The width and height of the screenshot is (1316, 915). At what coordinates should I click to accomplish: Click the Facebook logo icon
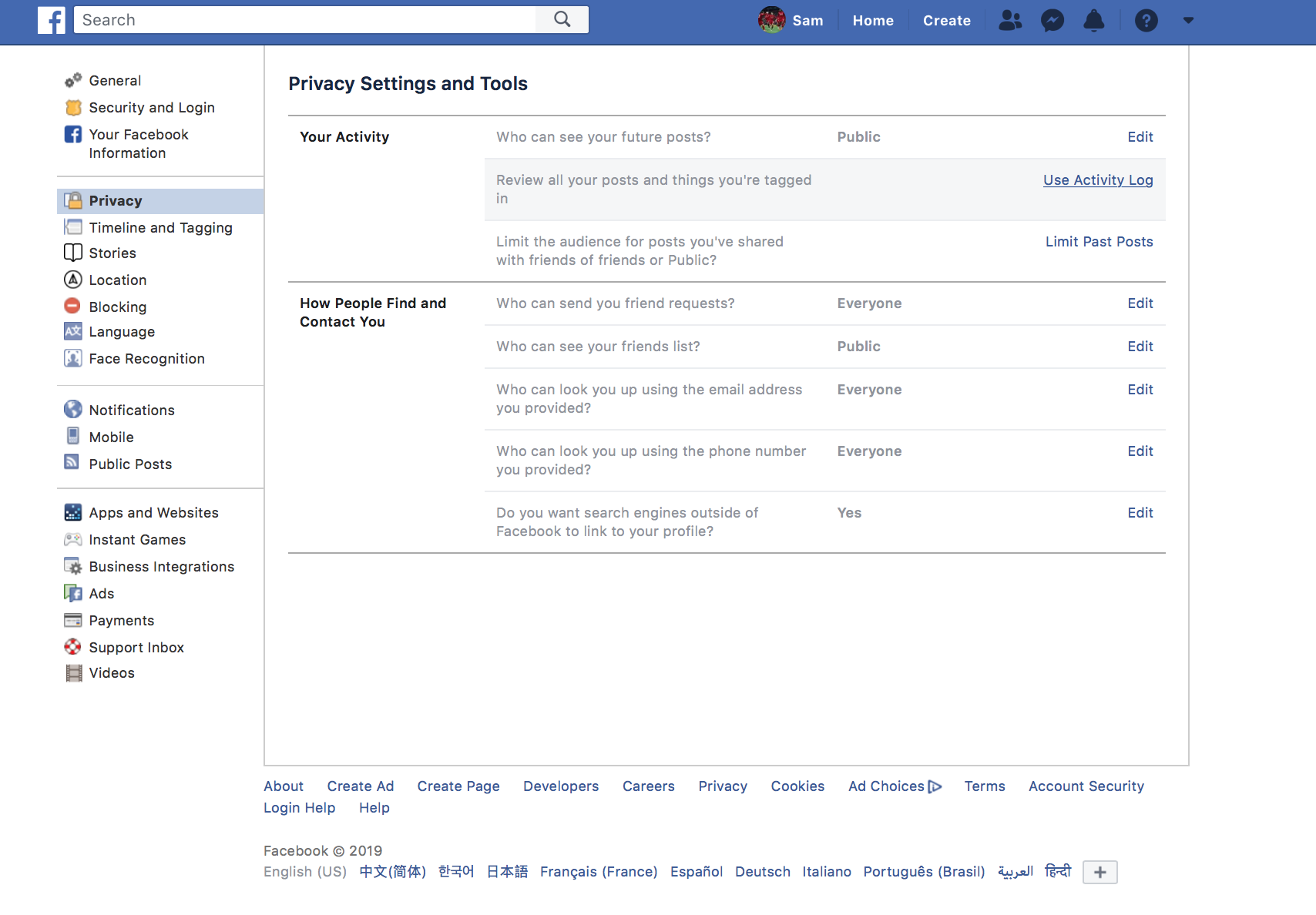point(51,20)
